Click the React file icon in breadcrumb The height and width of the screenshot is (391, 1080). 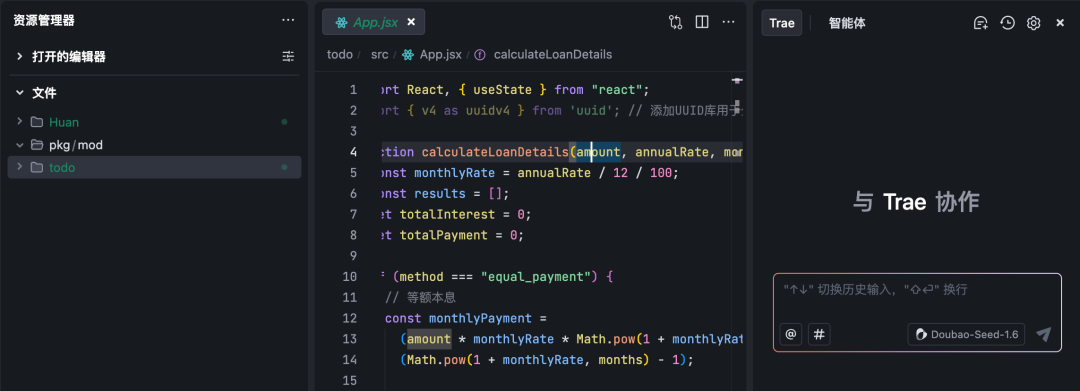tap(408, 54)
